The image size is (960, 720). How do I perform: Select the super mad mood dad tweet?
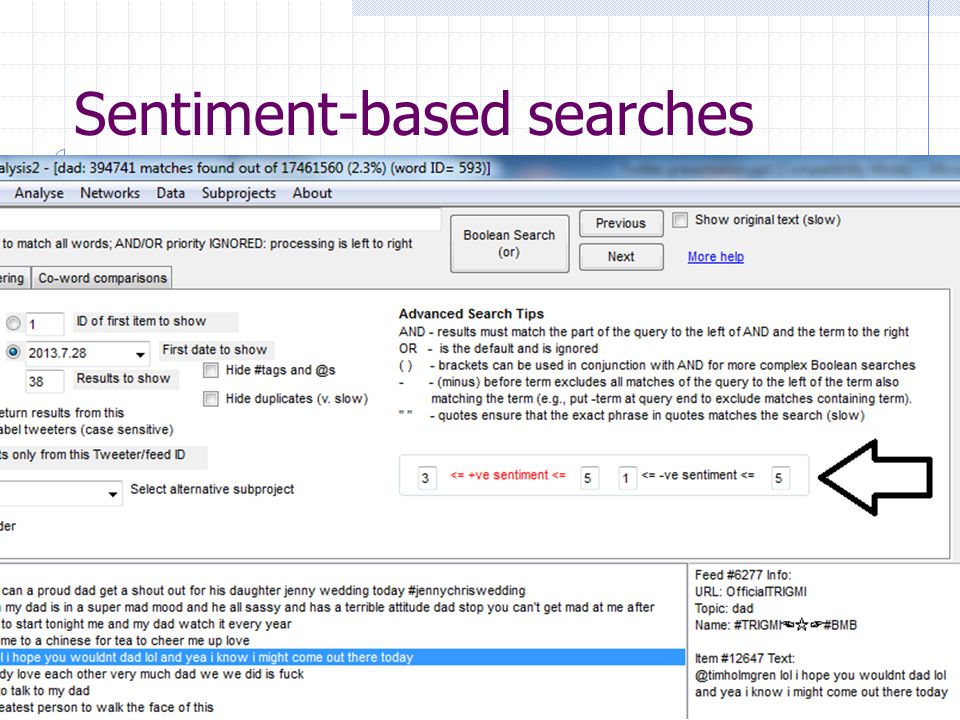(x=342, y=607)
